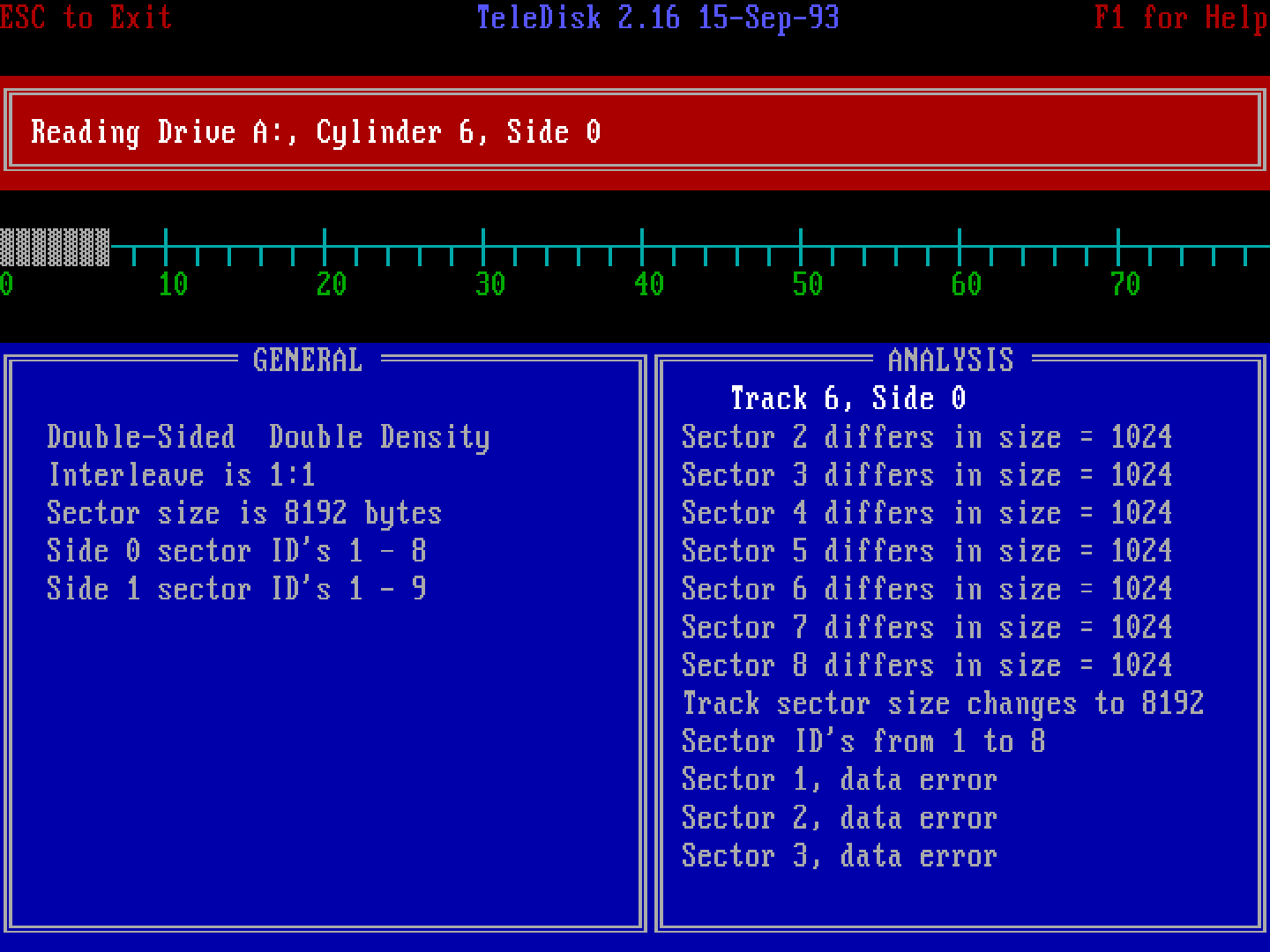Click the 'Reading Drive A:, Cylinder 6, Side 0' status
The width and height of the screenshot is (1270, 952).
[x=316, y=132]
